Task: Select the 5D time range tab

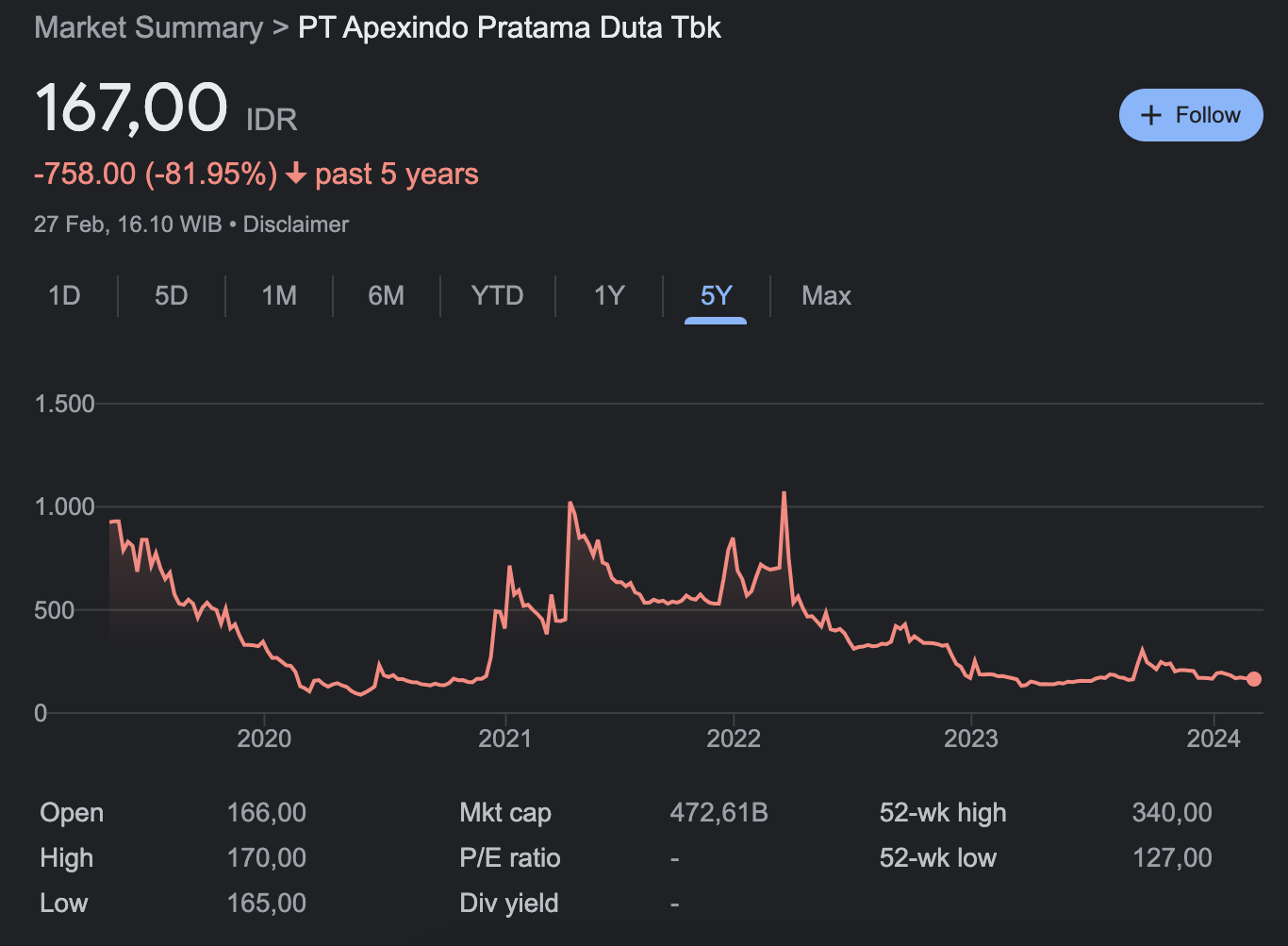Action: (171, 295)
